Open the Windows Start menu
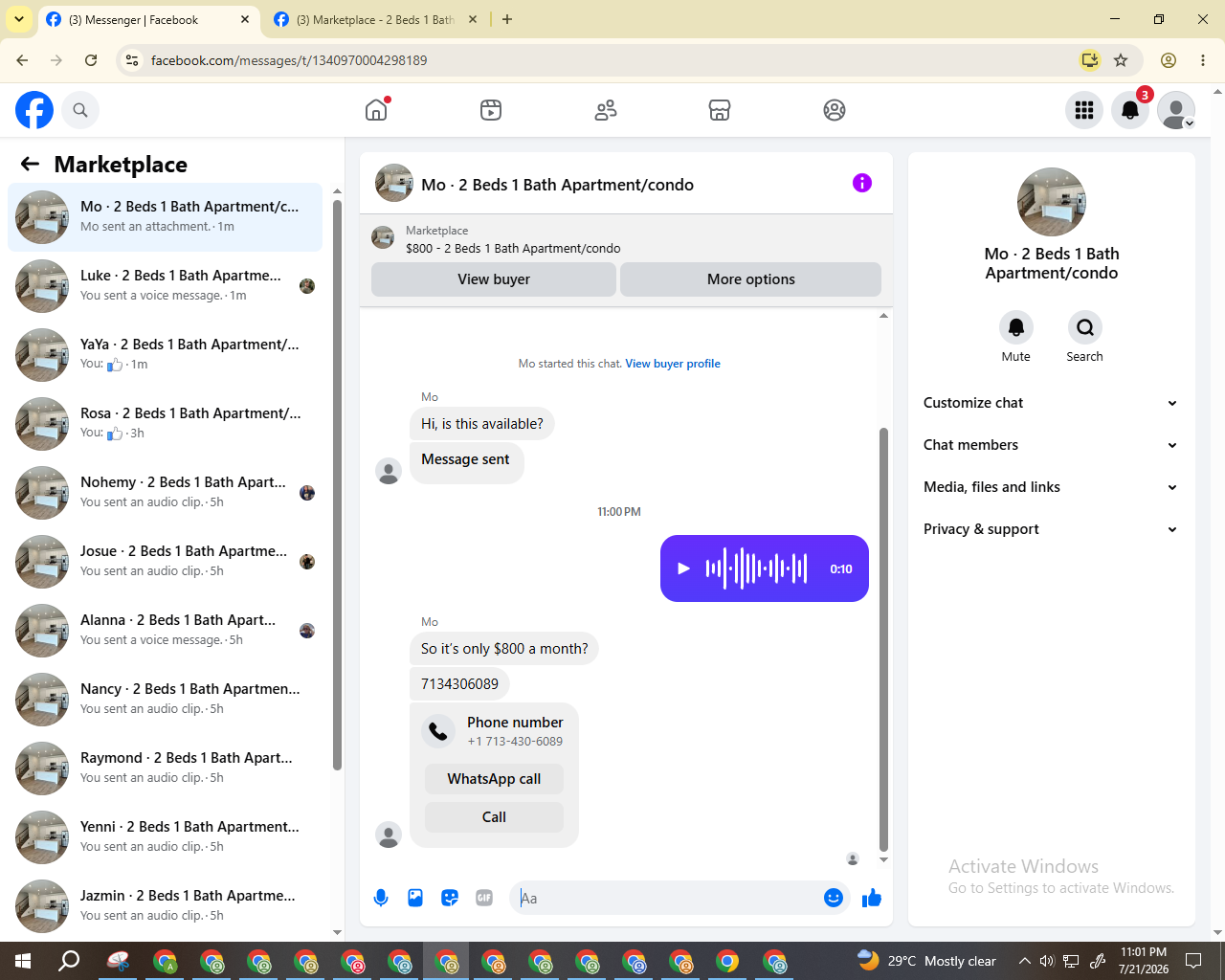 pos(23,961)
